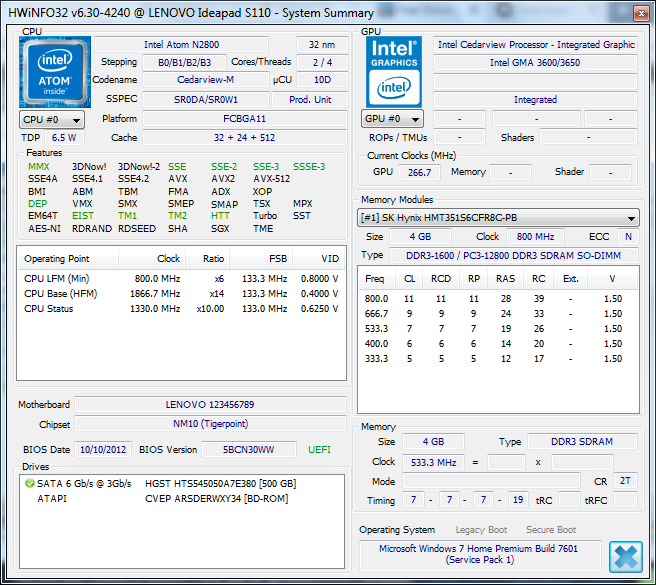The image size is (656, 585).
Task: Click the MMX feature label
Action: tap(38, 167)
